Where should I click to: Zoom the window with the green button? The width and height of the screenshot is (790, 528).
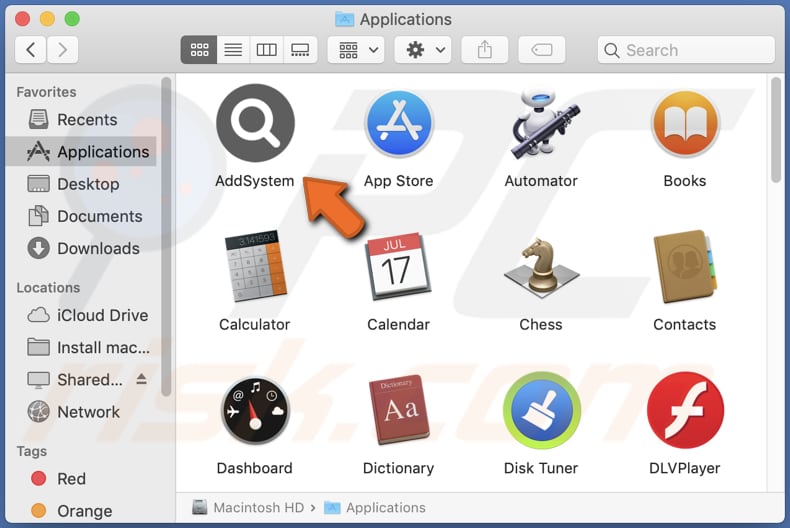[x=72, y=19]
